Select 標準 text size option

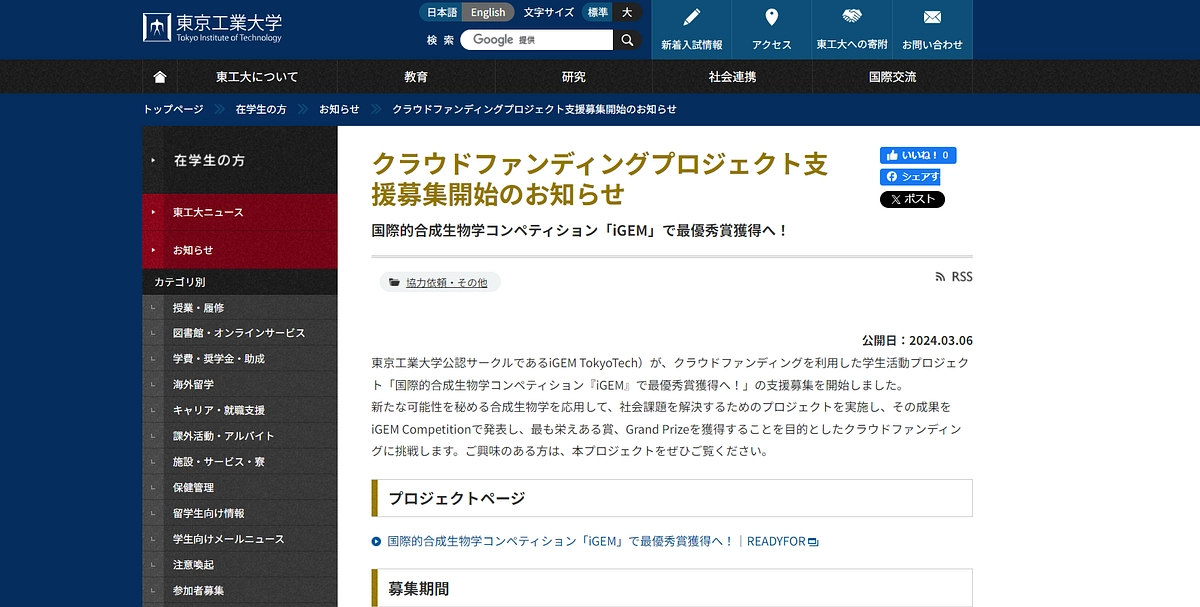coord(598,12)
